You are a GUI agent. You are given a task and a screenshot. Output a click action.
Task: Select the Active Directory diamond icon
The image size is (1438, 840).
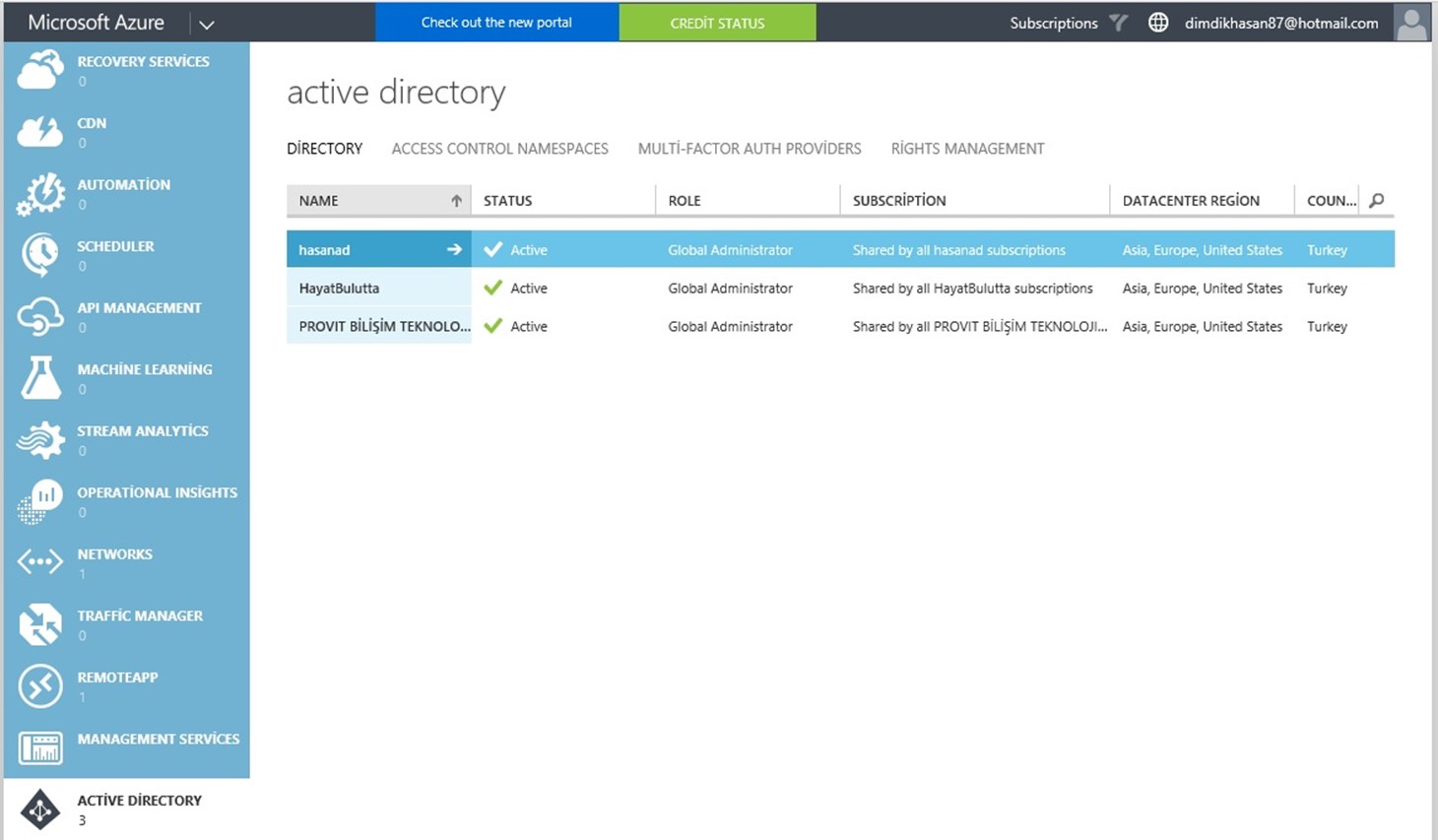40,809
